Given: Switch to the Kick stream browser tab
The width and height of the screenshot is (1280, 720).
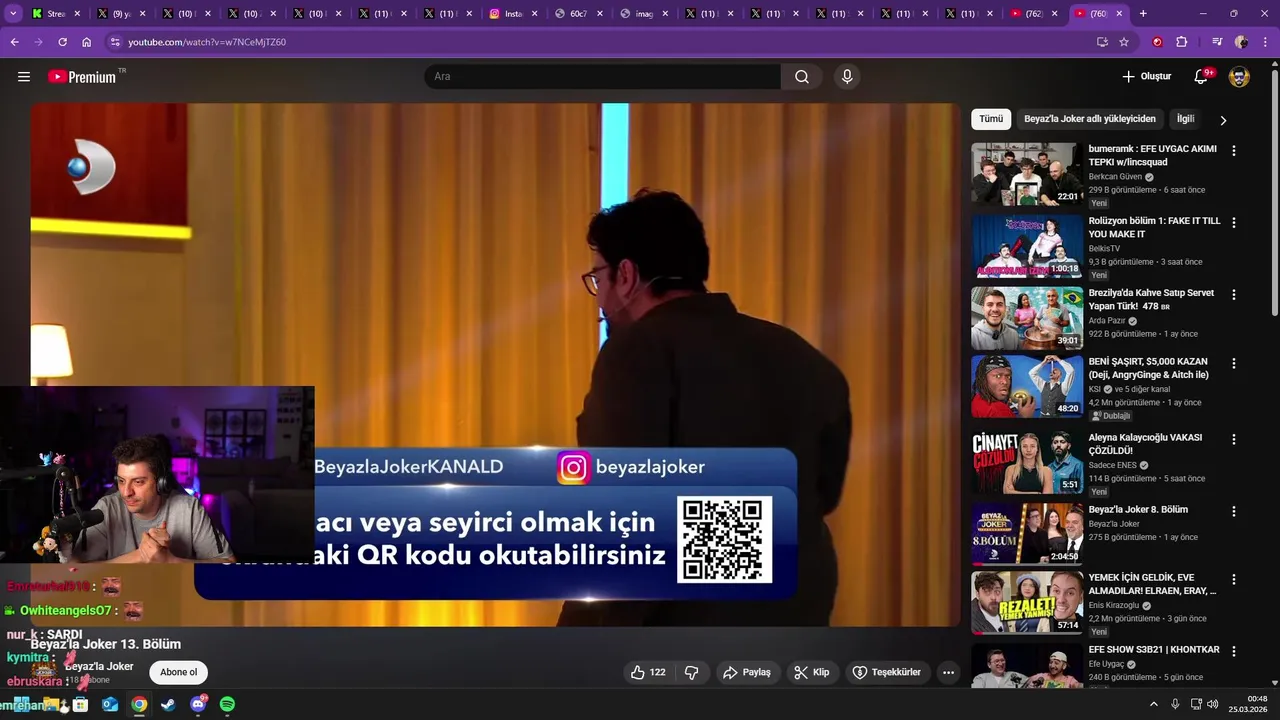Looking at the screenshot, I should tap(56, 14).
